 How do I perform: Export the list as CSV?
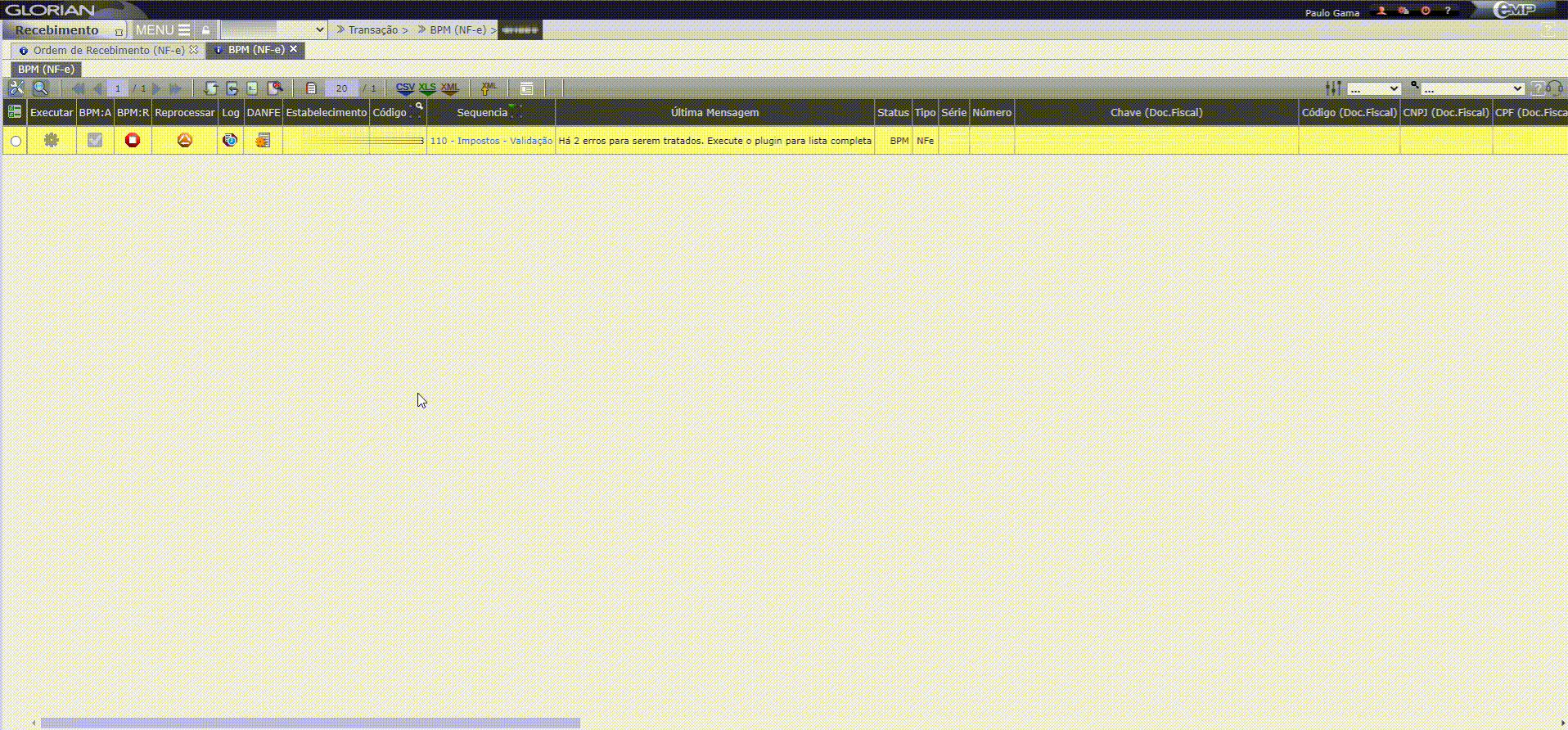(x=405, y=88)
